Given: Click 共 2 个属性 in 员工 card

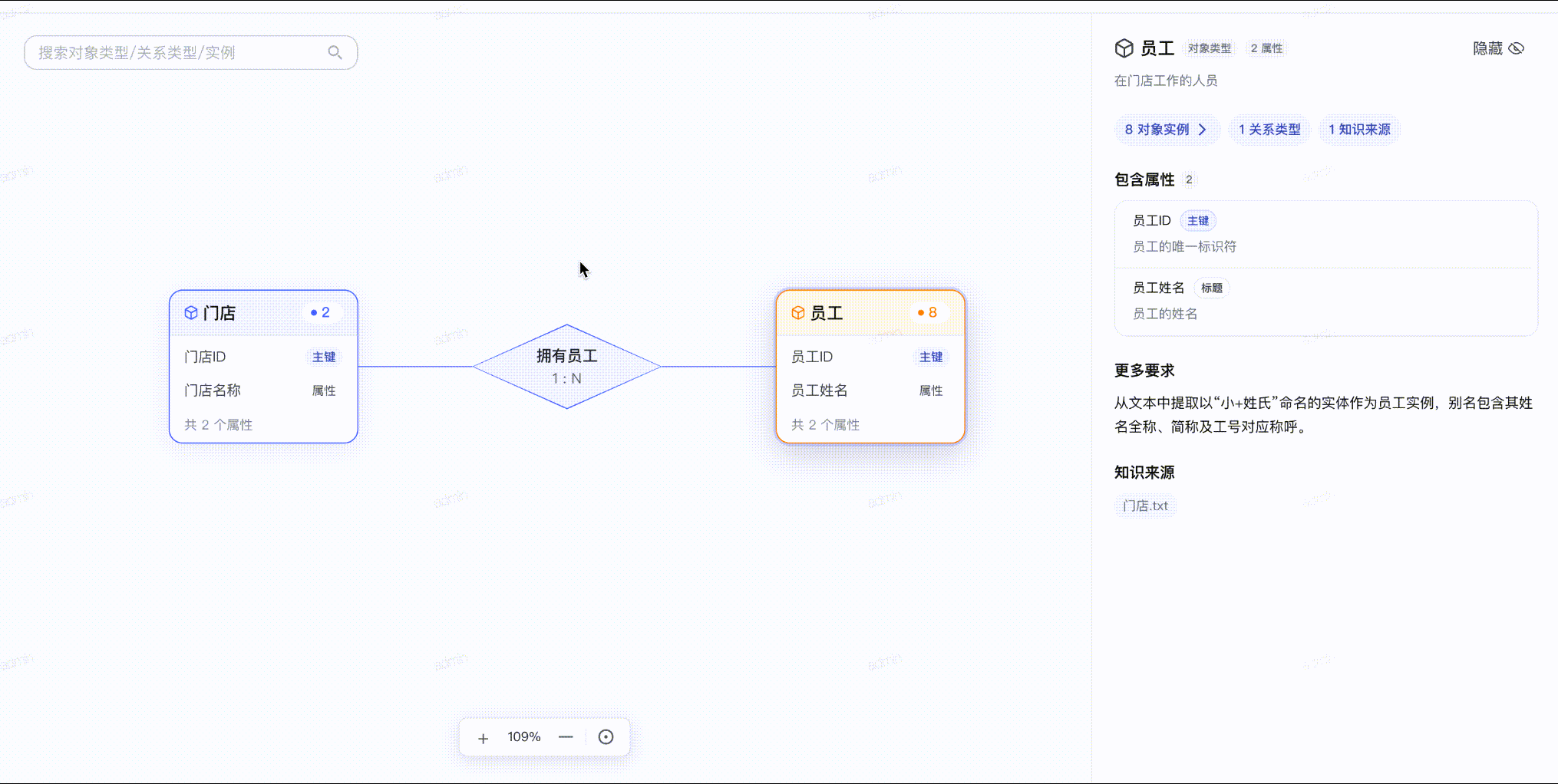Looking at the screenshot, I should [825, 425].
